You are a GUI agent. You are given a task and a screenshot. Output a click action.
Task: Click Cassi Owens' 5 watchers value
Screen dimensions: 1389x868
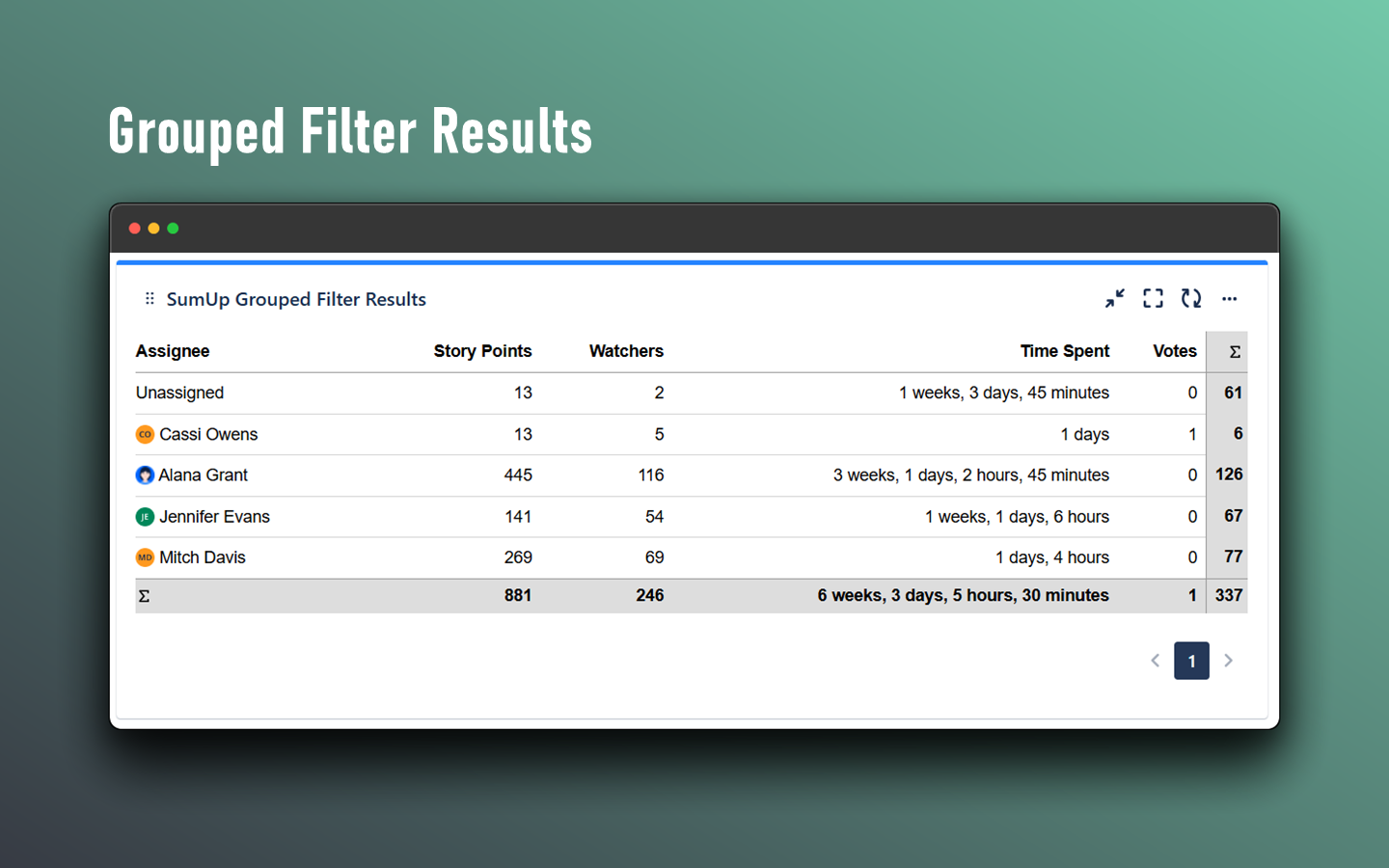[659, 434]
